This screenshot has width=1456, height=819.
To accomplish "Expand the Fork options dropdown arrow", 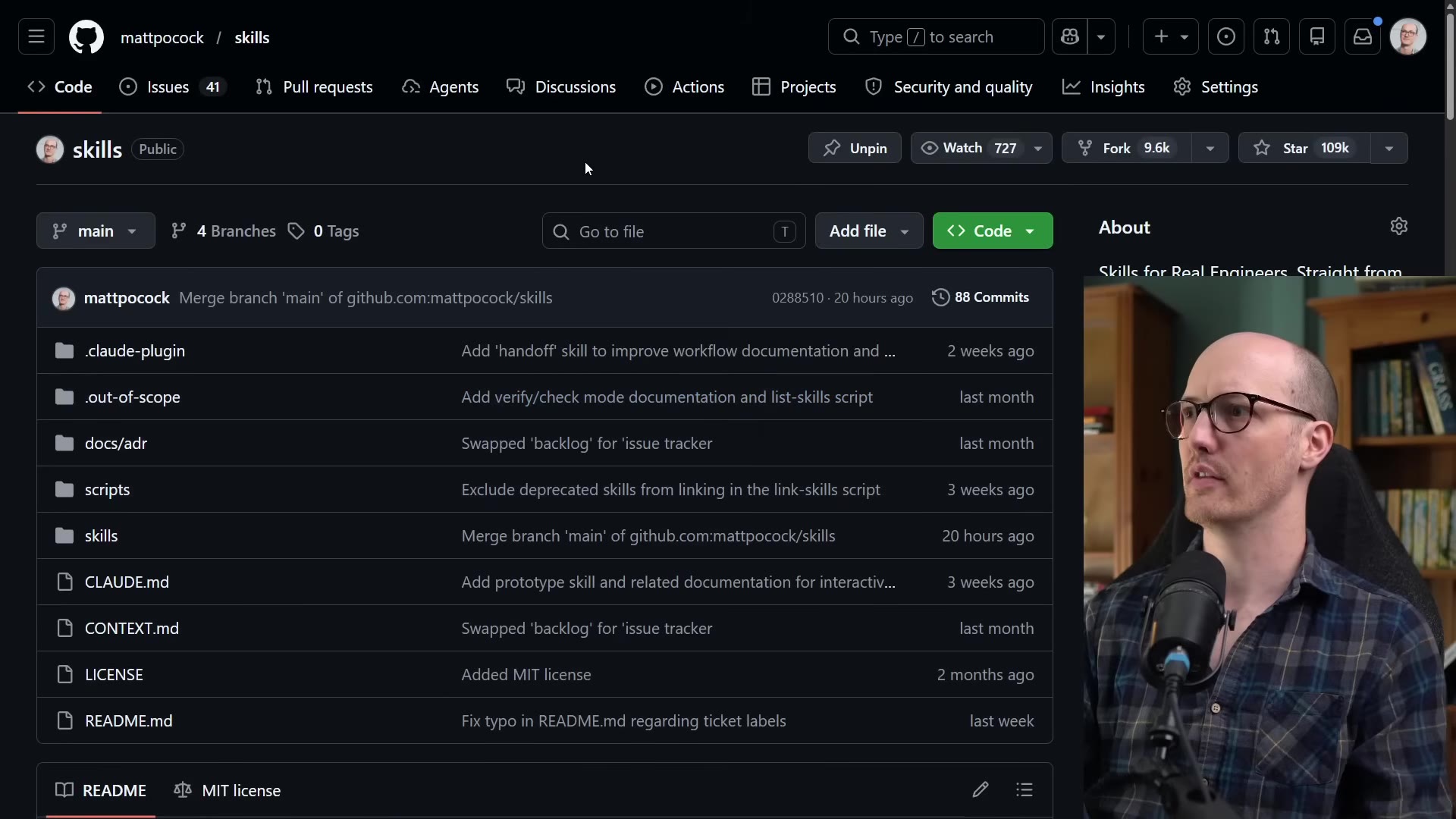I will pos(1210,148).
